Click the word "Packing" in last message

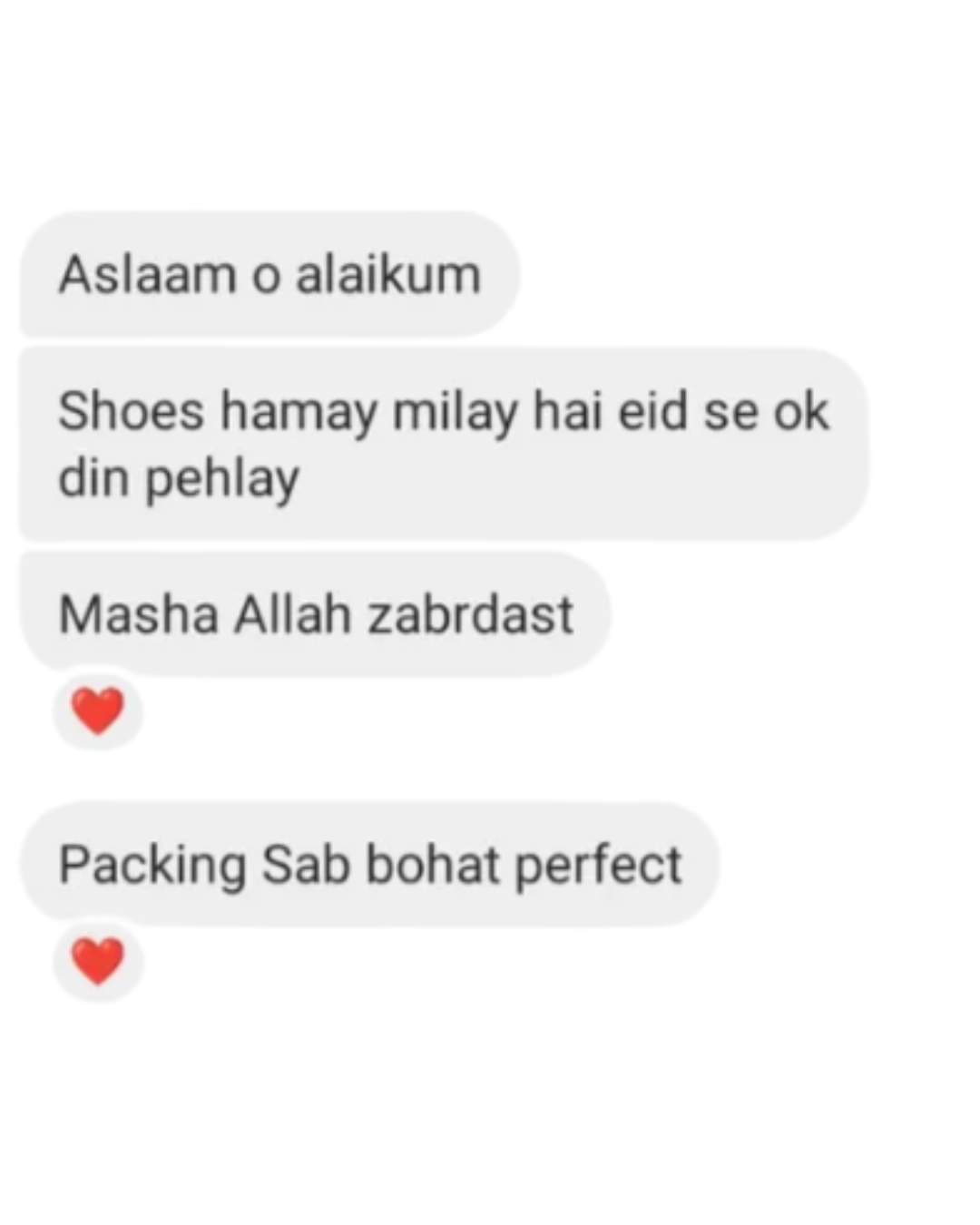point(152,865)
